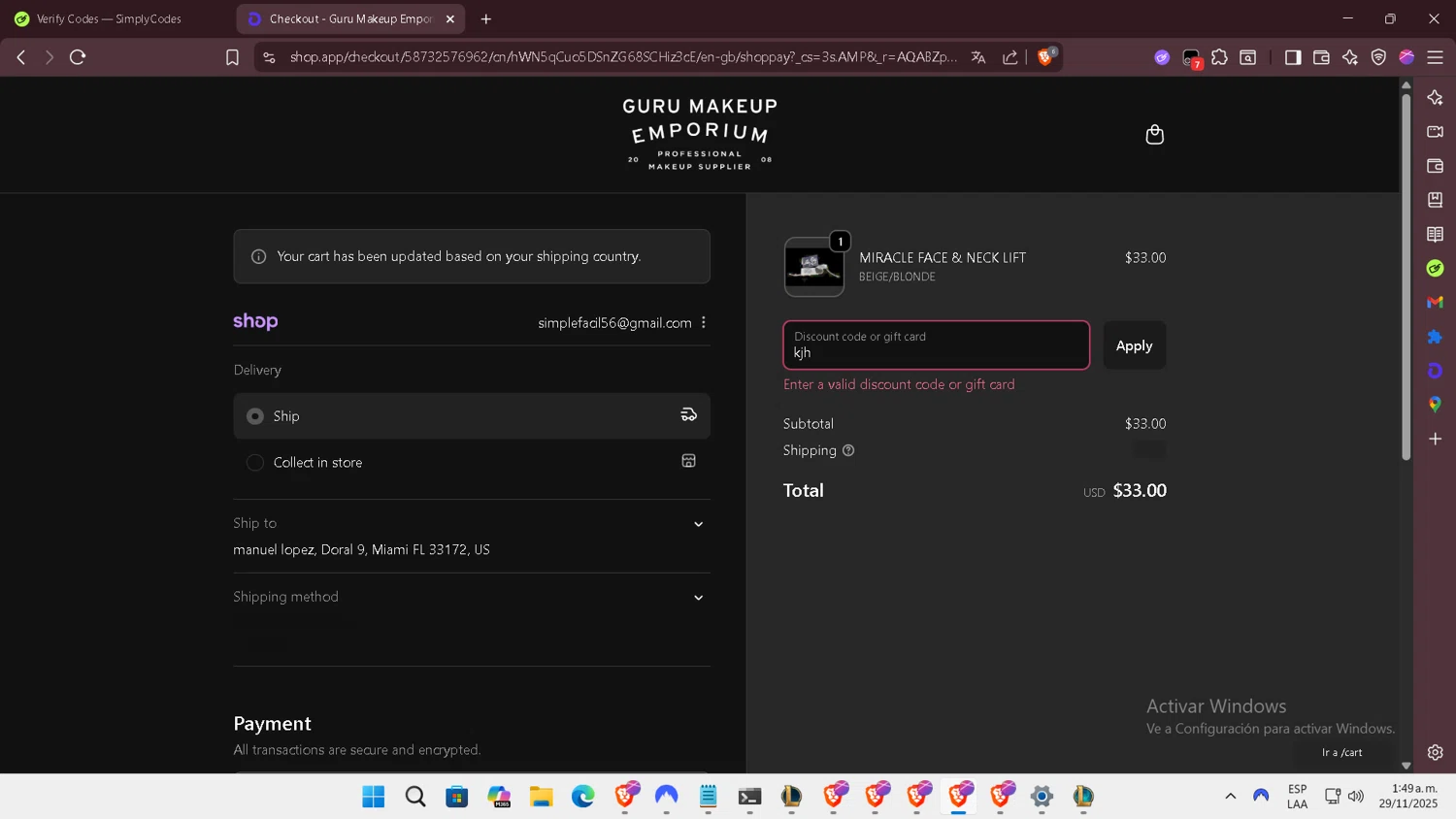Go back to previous page
This screenshot has height=819, width=1456.
tap(20, 57)
